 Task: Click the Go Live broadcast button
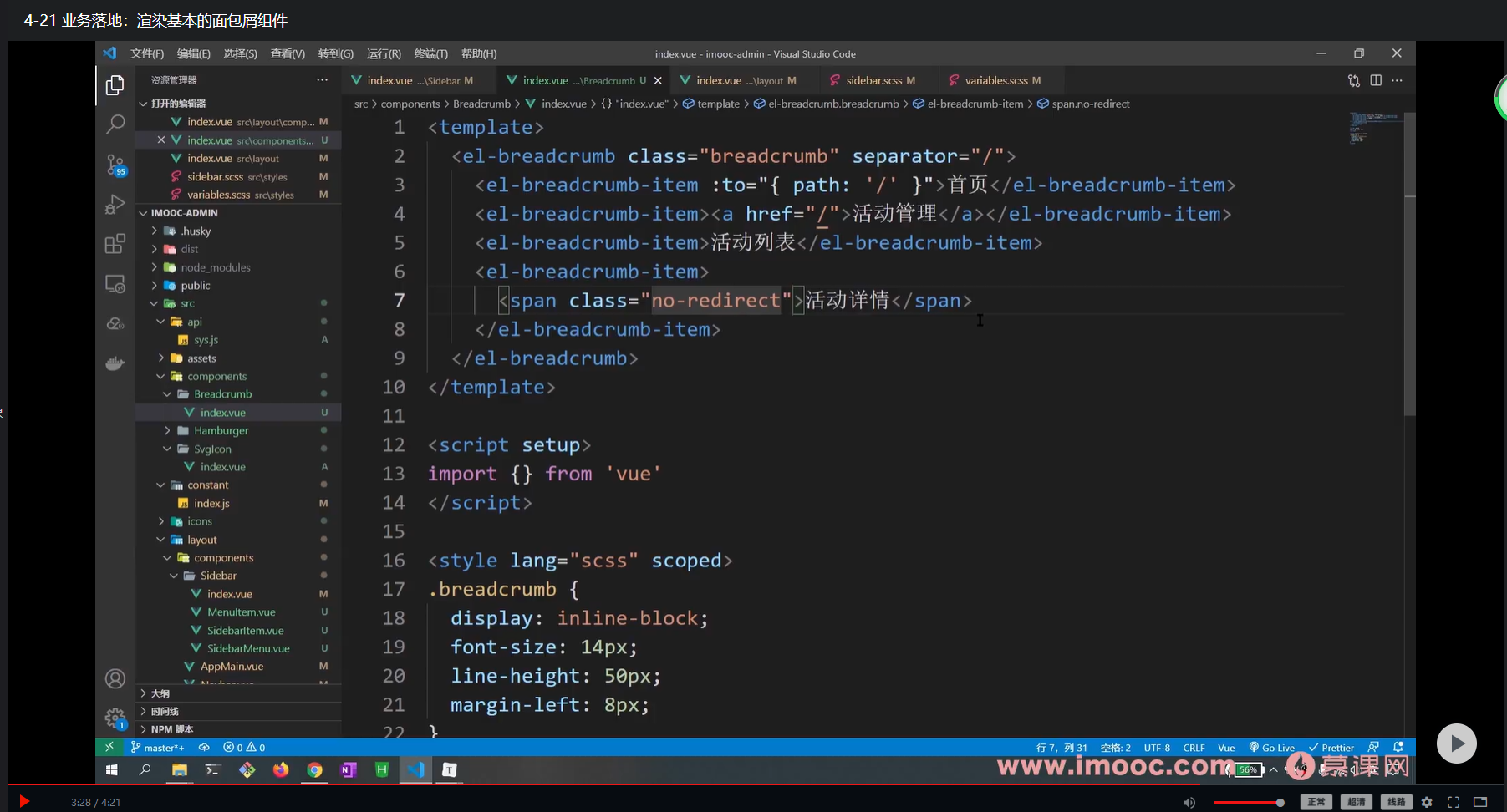pyautogui.click(x=1271, y=748)
